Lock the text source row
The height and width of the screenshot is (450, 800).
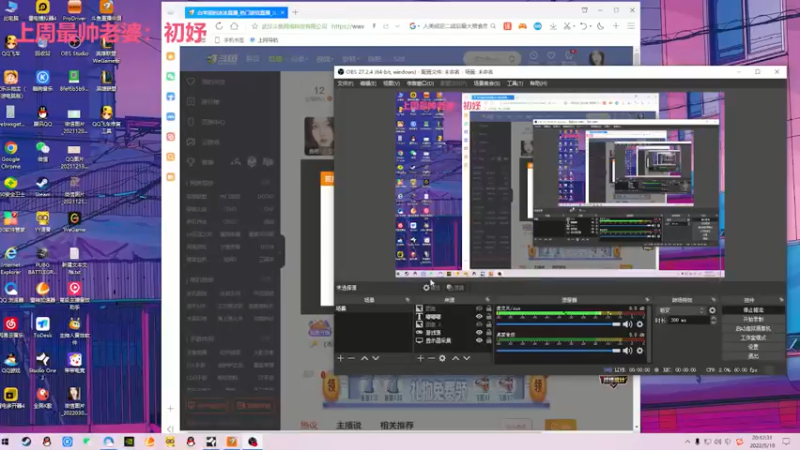tap(488, 316)
